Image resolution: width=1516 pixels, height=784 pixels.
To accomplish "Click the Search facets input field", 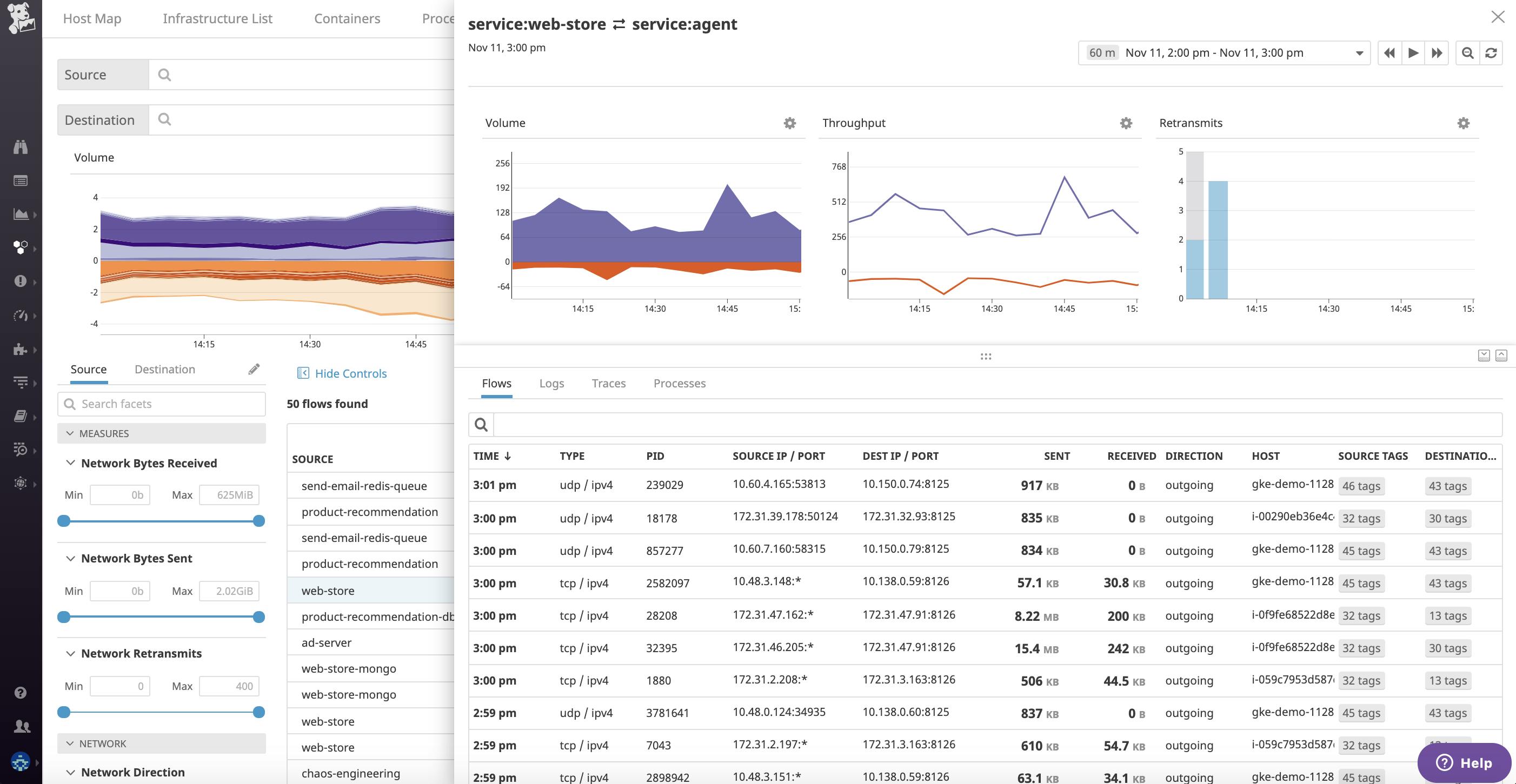I will 161,404.
